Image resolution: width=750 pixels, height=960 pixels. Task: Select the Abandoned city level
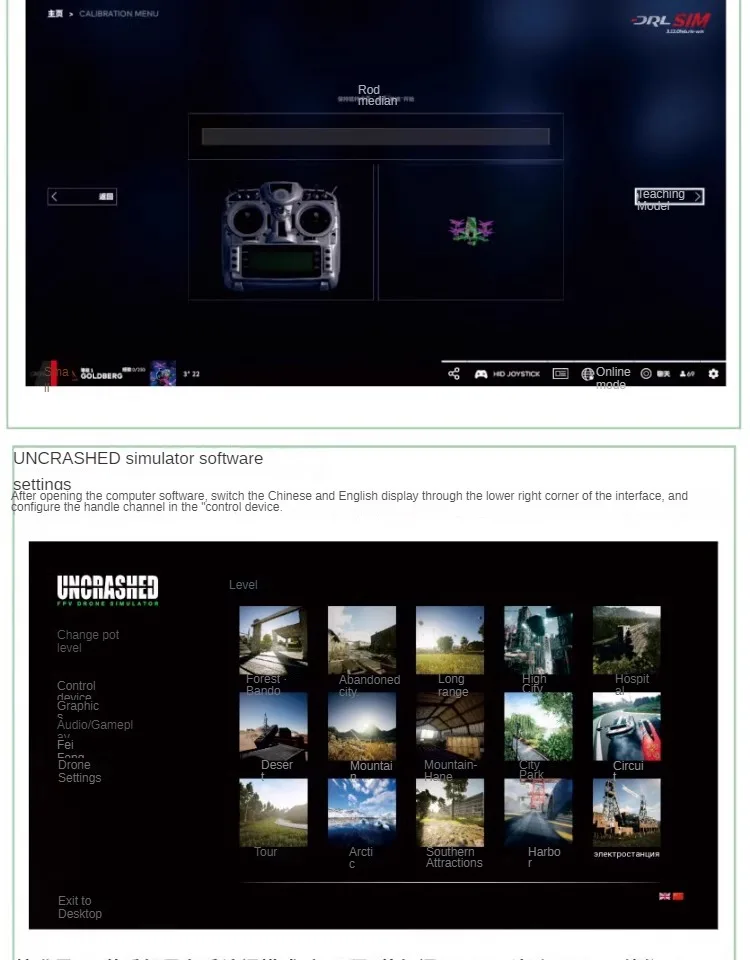click(x=362, y=640)
